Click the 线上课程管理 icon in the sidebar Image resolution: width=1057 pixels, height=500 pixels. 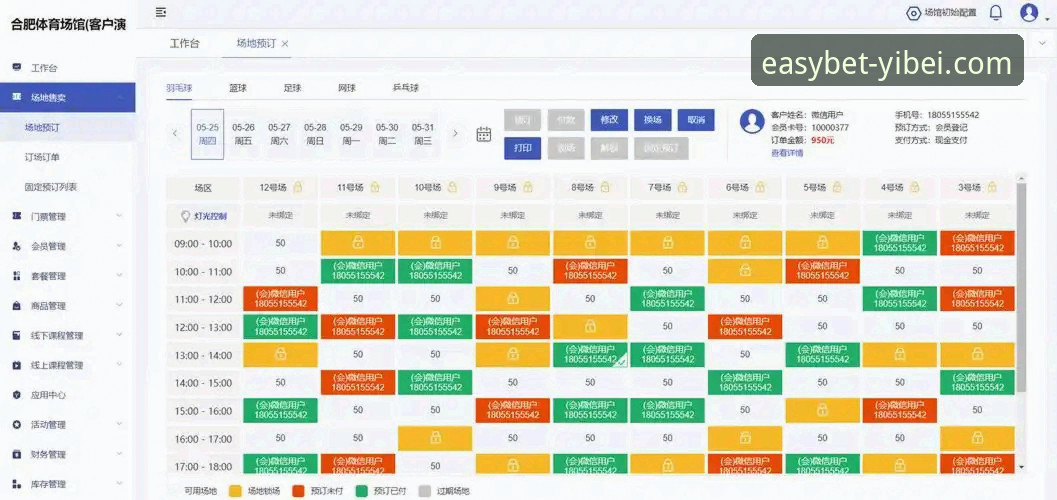pyautogui.click(x=17, y=365)
